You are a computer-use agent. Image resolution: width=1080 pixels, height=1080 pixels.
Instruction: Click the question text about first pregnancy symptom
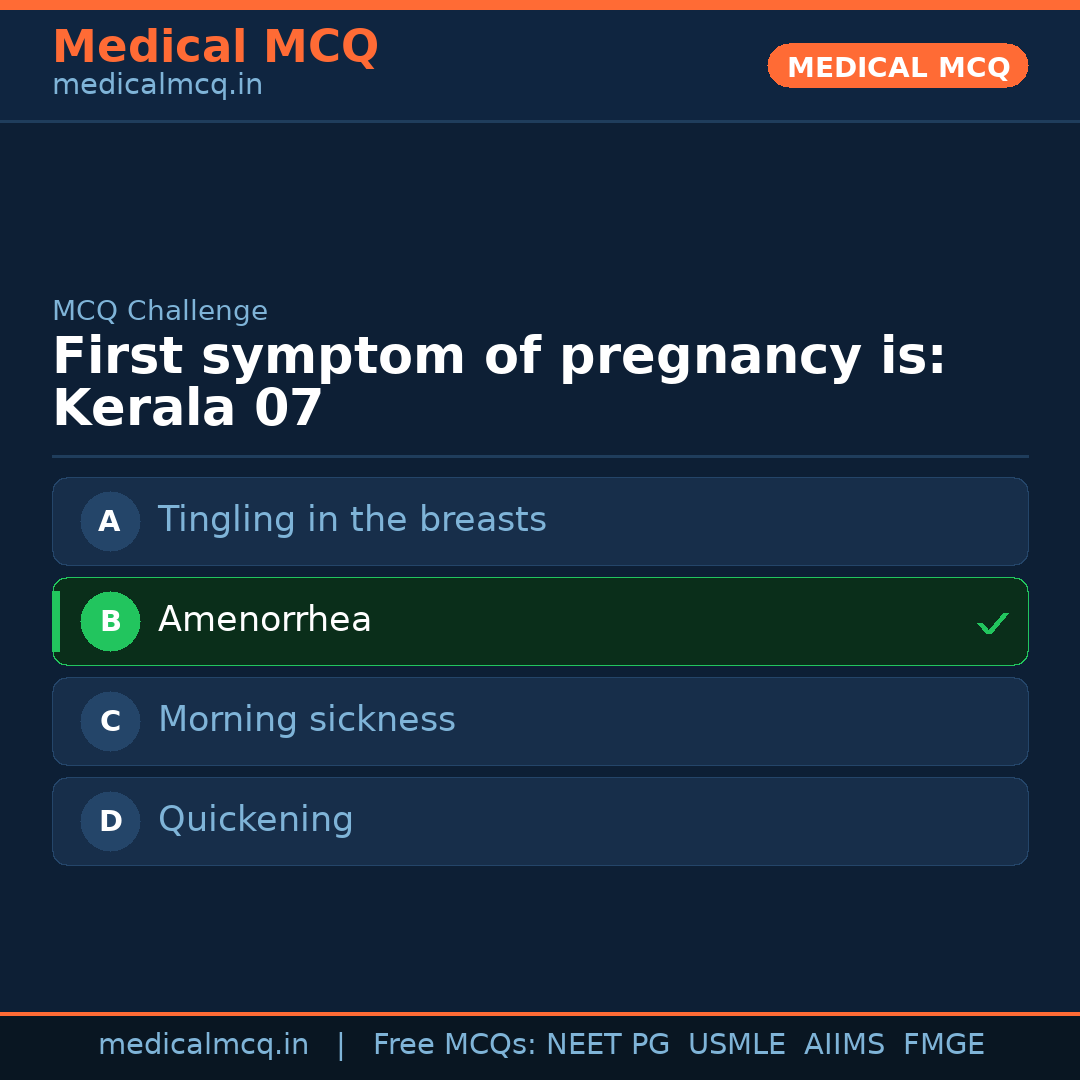coord(500,380)
